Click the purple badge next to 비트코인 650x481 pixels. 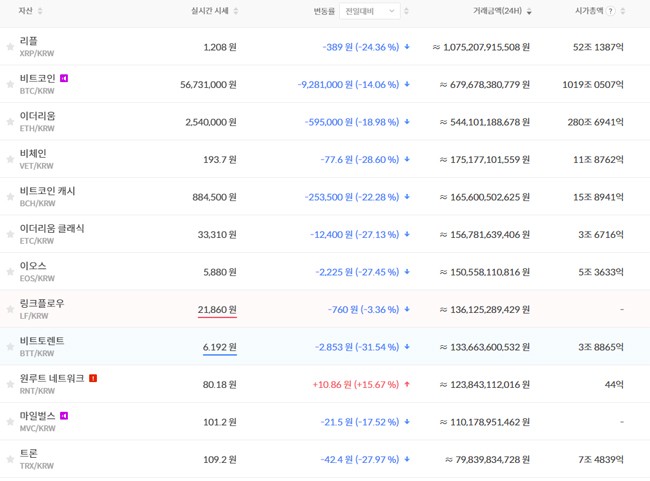(64, 78)
